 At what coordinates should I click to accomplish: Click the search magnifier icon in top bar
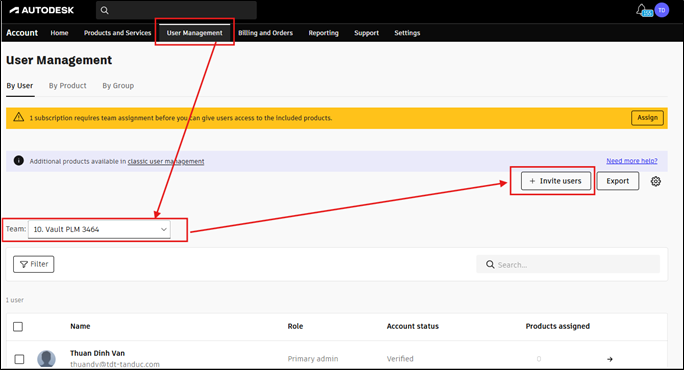105,10
